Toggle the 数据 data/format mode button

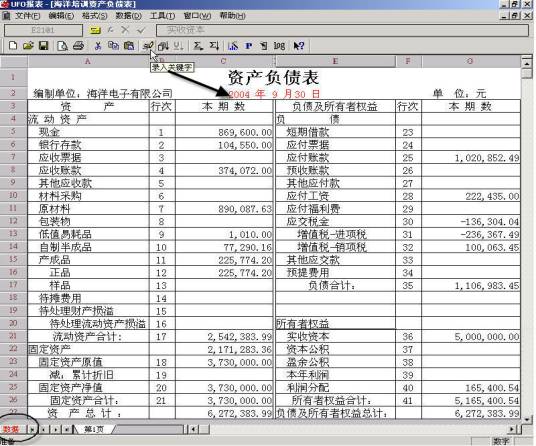click(11, 429)
